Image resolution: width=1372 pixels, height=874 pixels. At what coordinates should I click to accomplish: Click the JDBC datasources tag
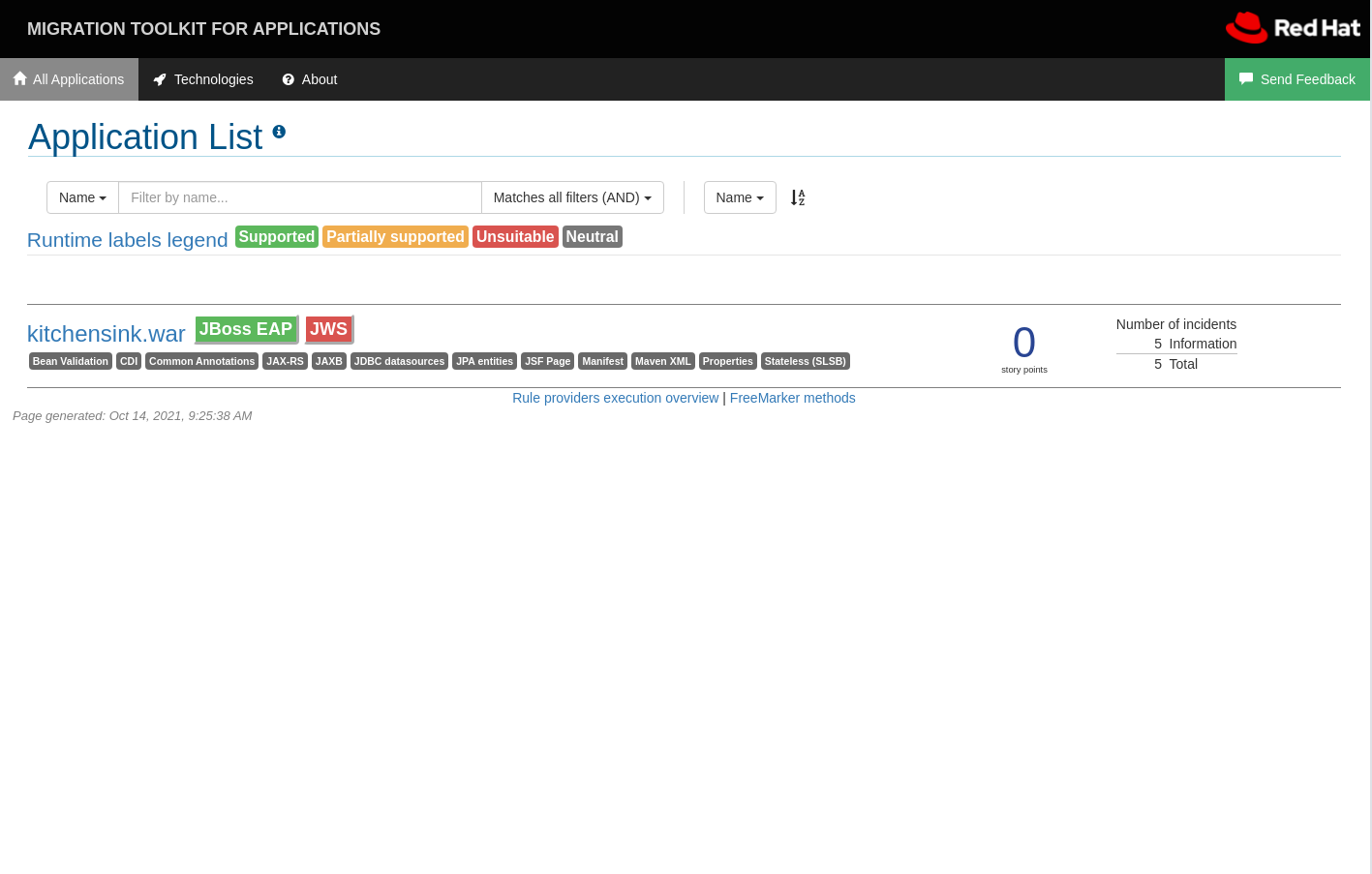pyautogui.click(x=399, y=361)
